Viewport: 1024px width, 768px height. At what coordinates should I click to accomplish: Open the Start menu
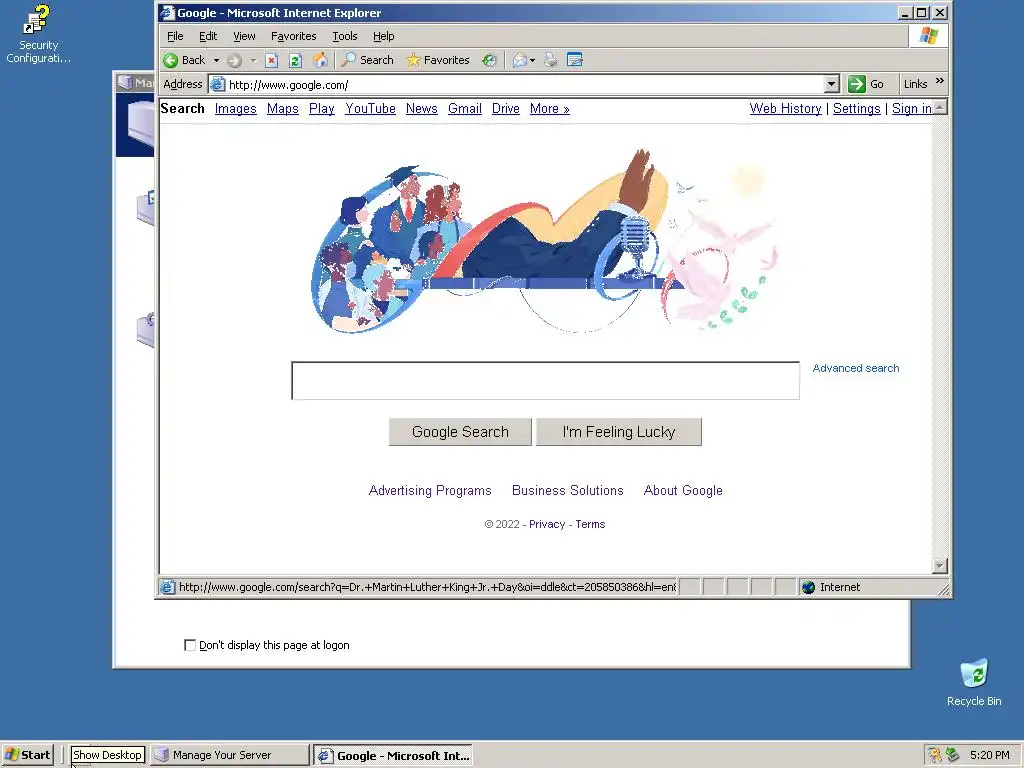click(27, 755)
